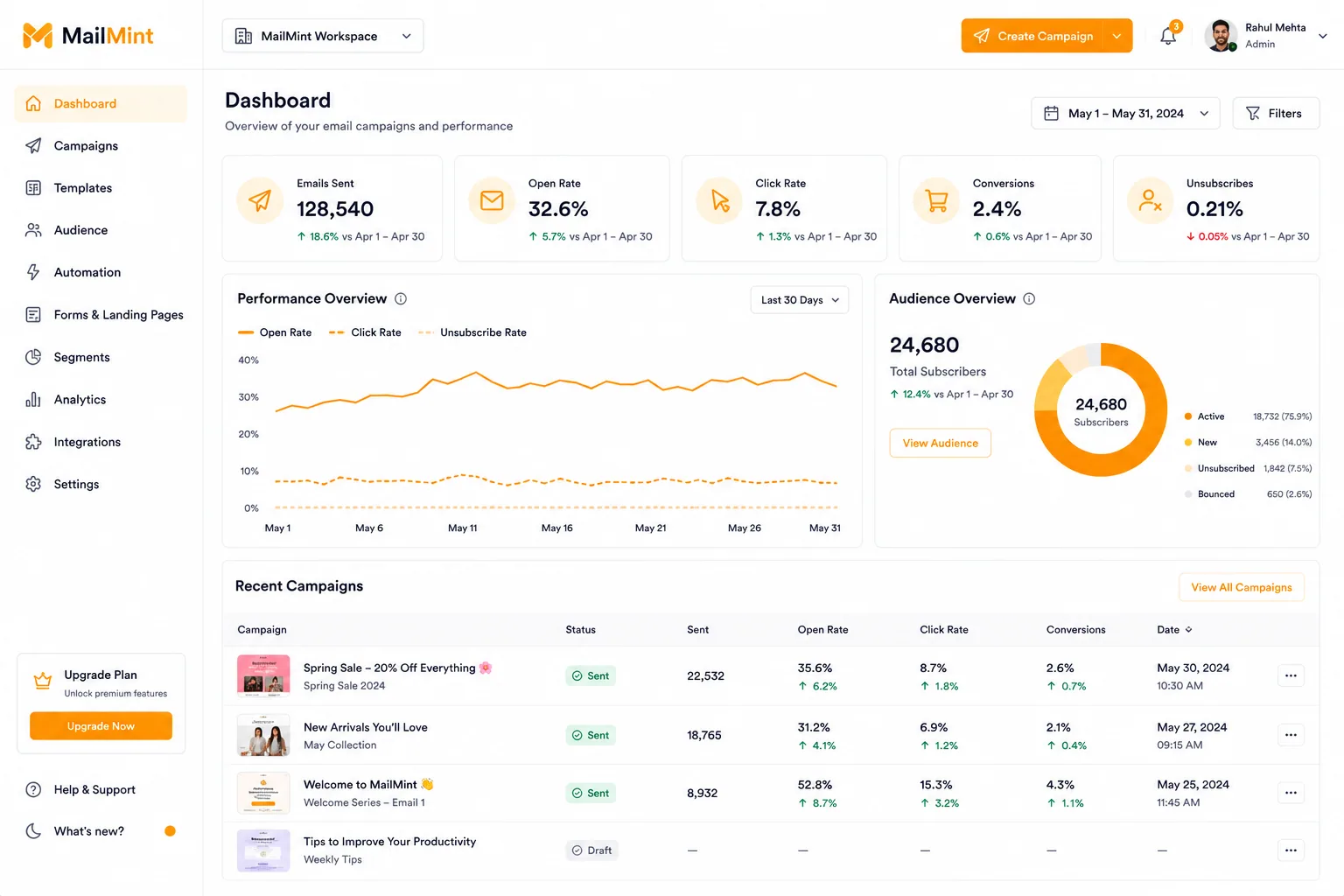
Task: Open the Welcome to MailMint thumbnail
Action: (263, 793)
